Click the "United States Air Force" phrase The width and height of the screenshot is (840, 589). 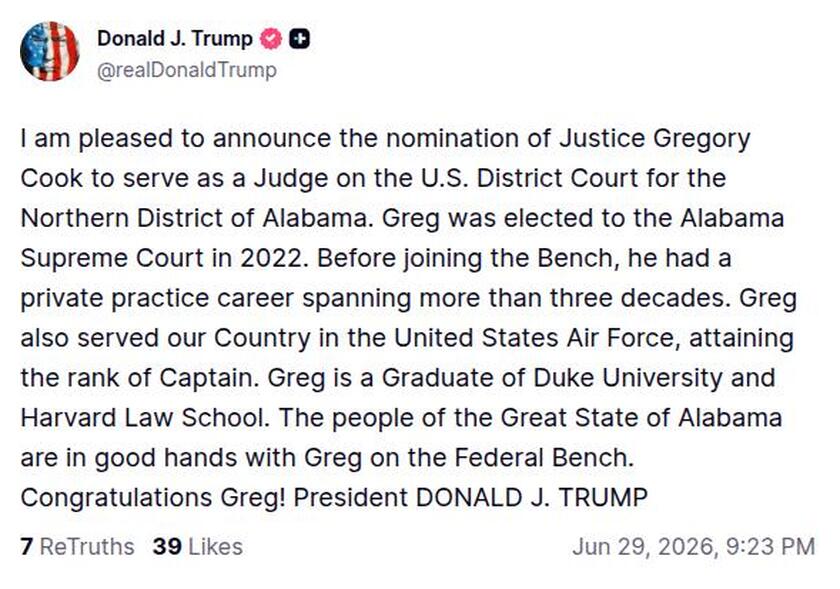coord(537,338)
